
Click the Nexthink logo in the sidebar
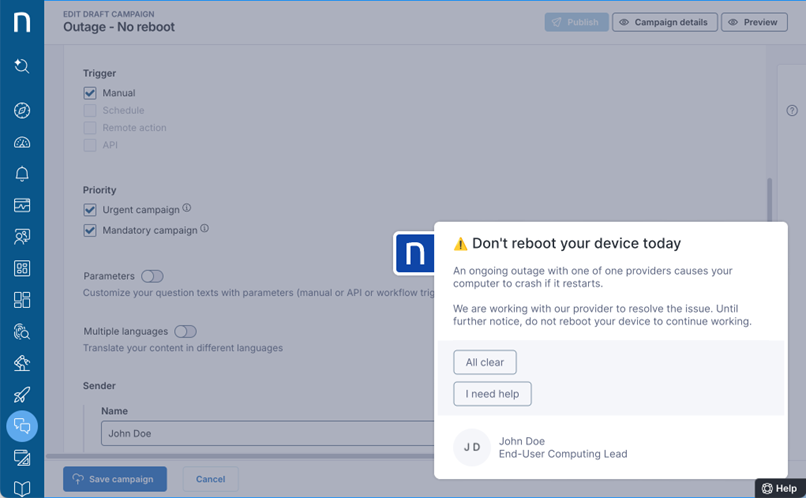[x=21, y=22]
